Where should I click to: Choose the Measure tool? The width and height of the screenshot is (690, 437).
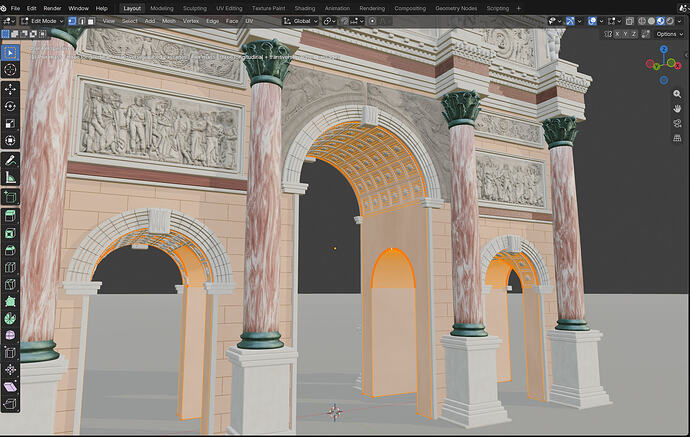coord(10,177)
